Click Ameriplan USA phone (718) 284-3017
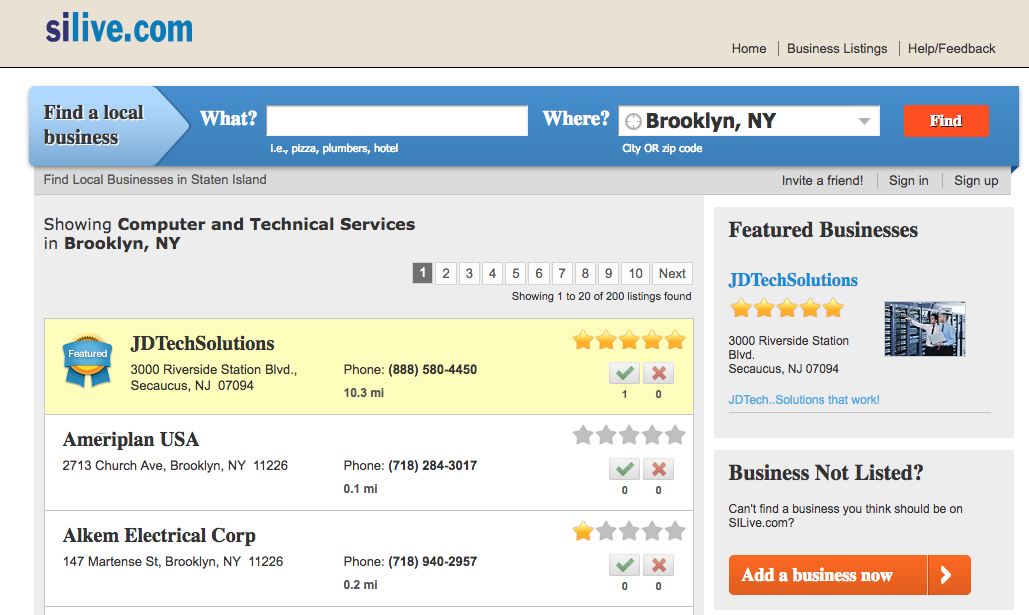Viewport: 1029px width, 615px height. 432,465
